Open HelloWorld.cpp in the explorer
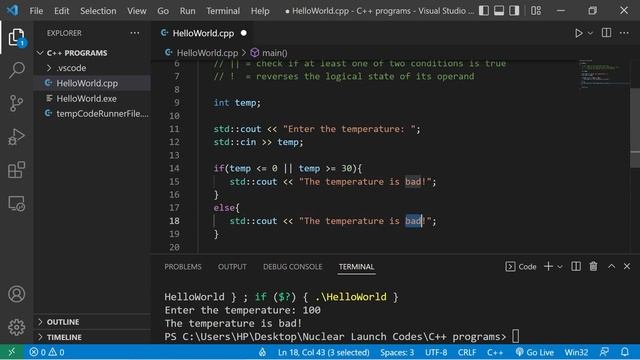This screenshot has height=360, width=640. (87, 83)
